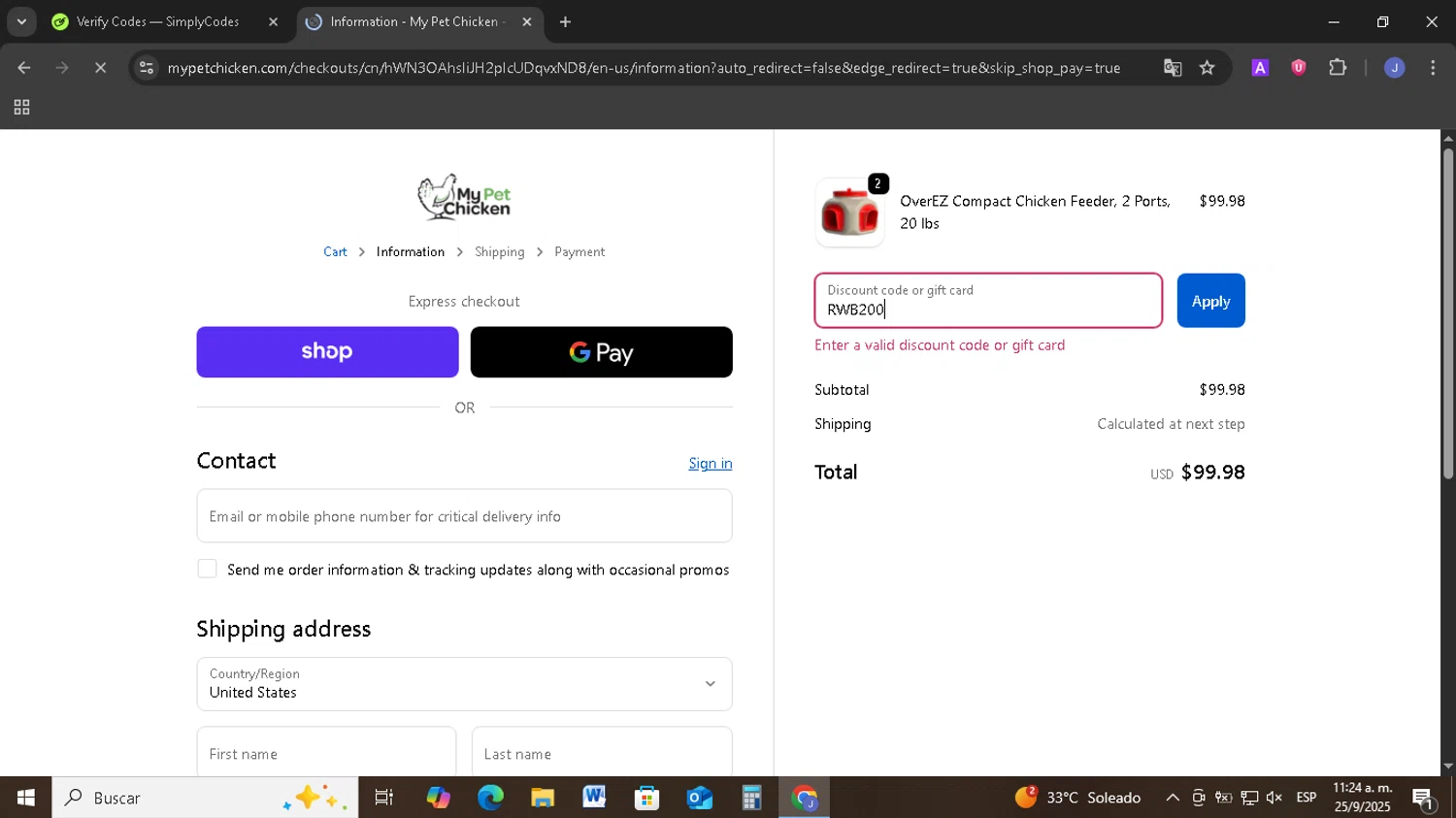Image resolution: width=1456 pixels, height=818 pixels.
Task: Click the browser forward arrow
Action: coord(62,68)
